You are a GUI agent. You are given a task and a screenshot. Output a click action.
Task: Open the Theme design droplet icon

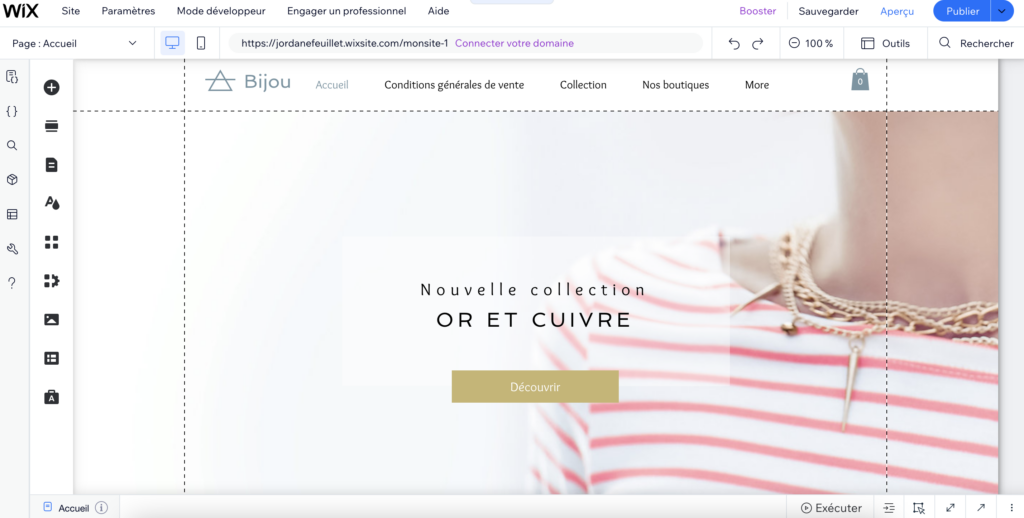[x=52, y=203]
